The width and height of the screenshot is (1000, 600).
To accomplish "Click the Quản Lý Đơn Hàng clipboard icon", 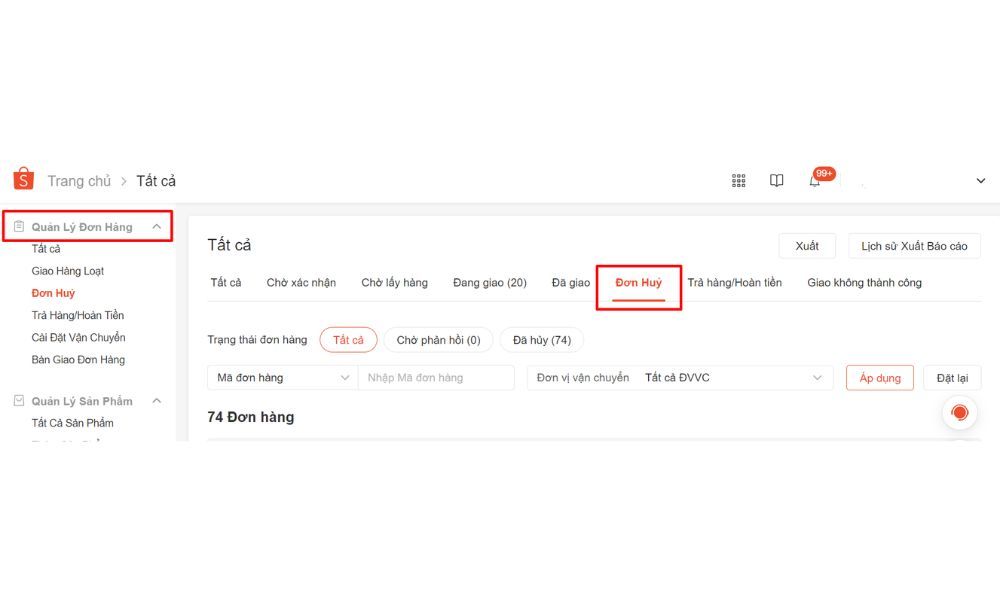I will point(19,226).
